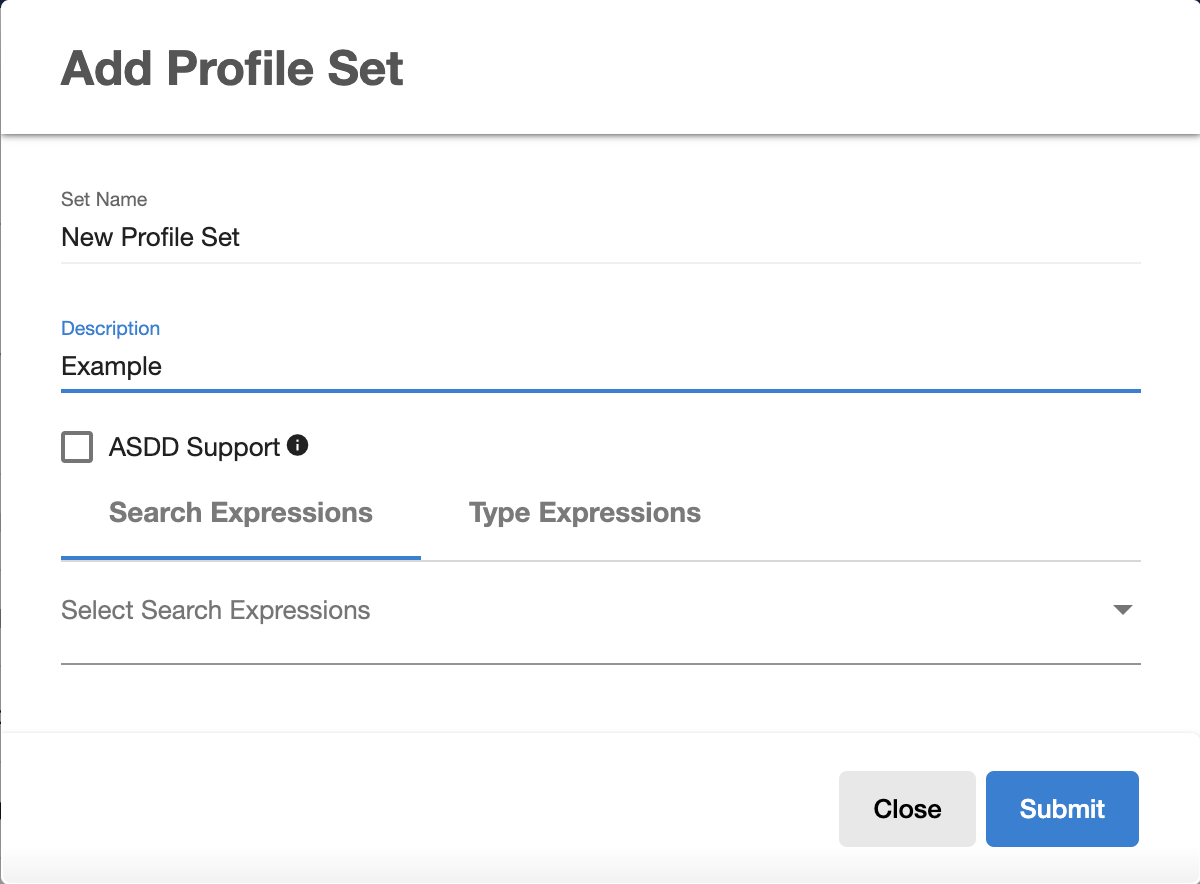1200x884 pixels.
Task: Close the Add Profile Set dialog
Action: 907,808
